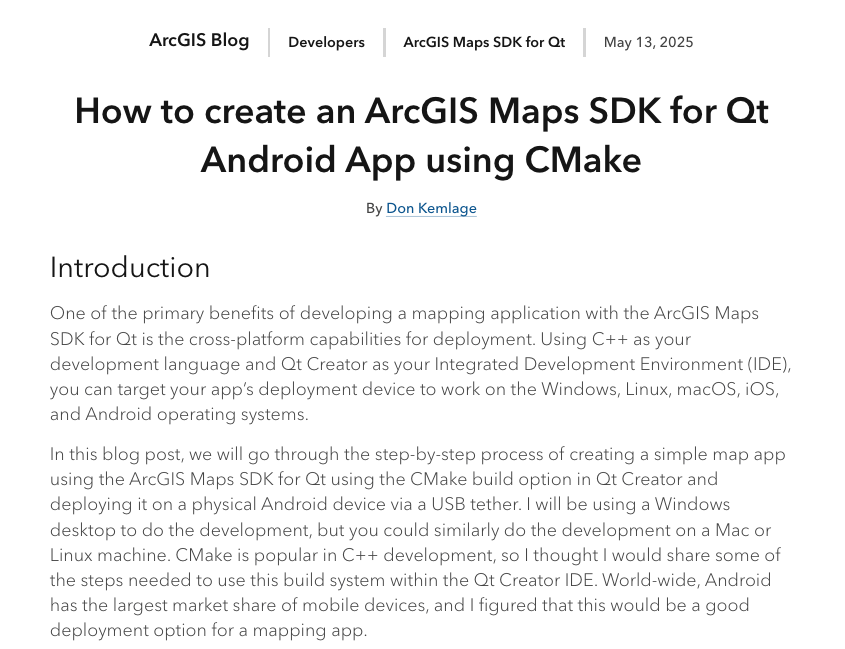Click the dark banner at the page bottom
Viewport: 845px width, 649px height.
(422, 645)
